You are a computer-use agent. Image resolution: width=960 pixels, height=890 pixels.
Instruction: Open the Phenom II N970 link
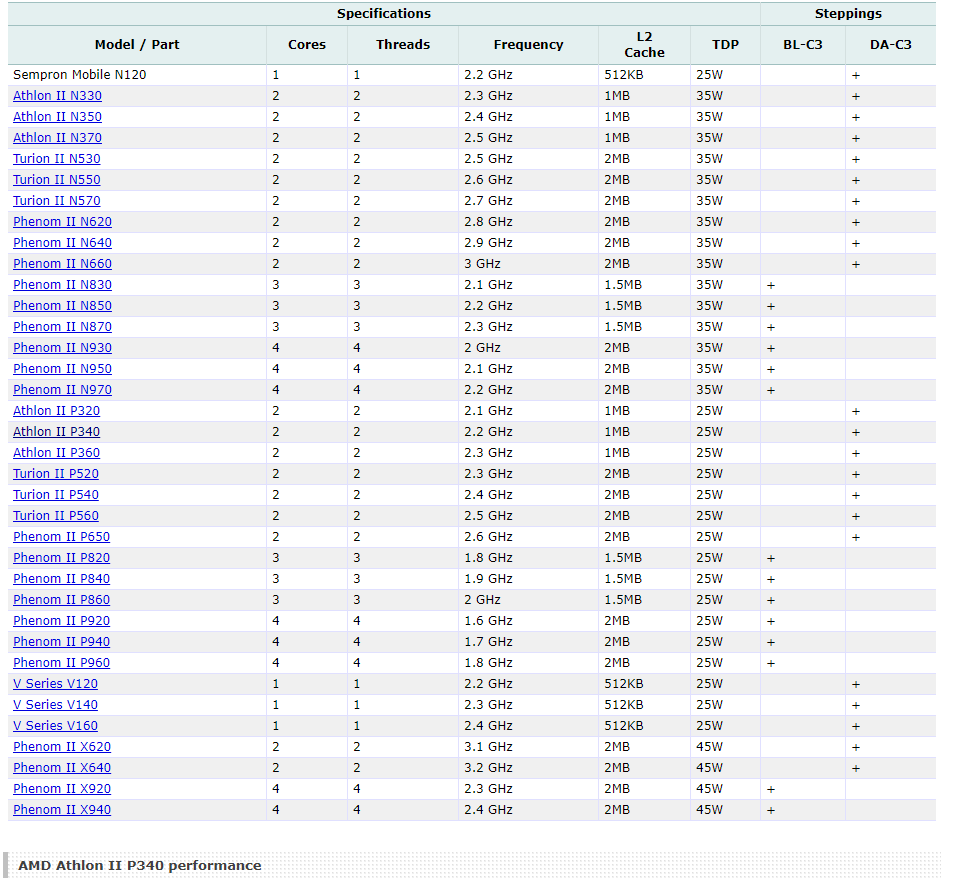pyautogui.click(x=62, y=390)
